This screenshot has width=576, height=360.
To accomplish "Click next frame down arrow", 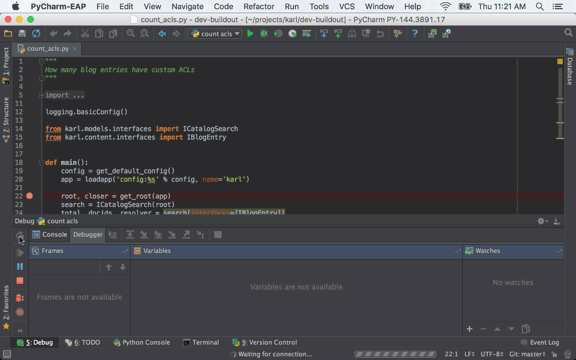I will (123, 267).
